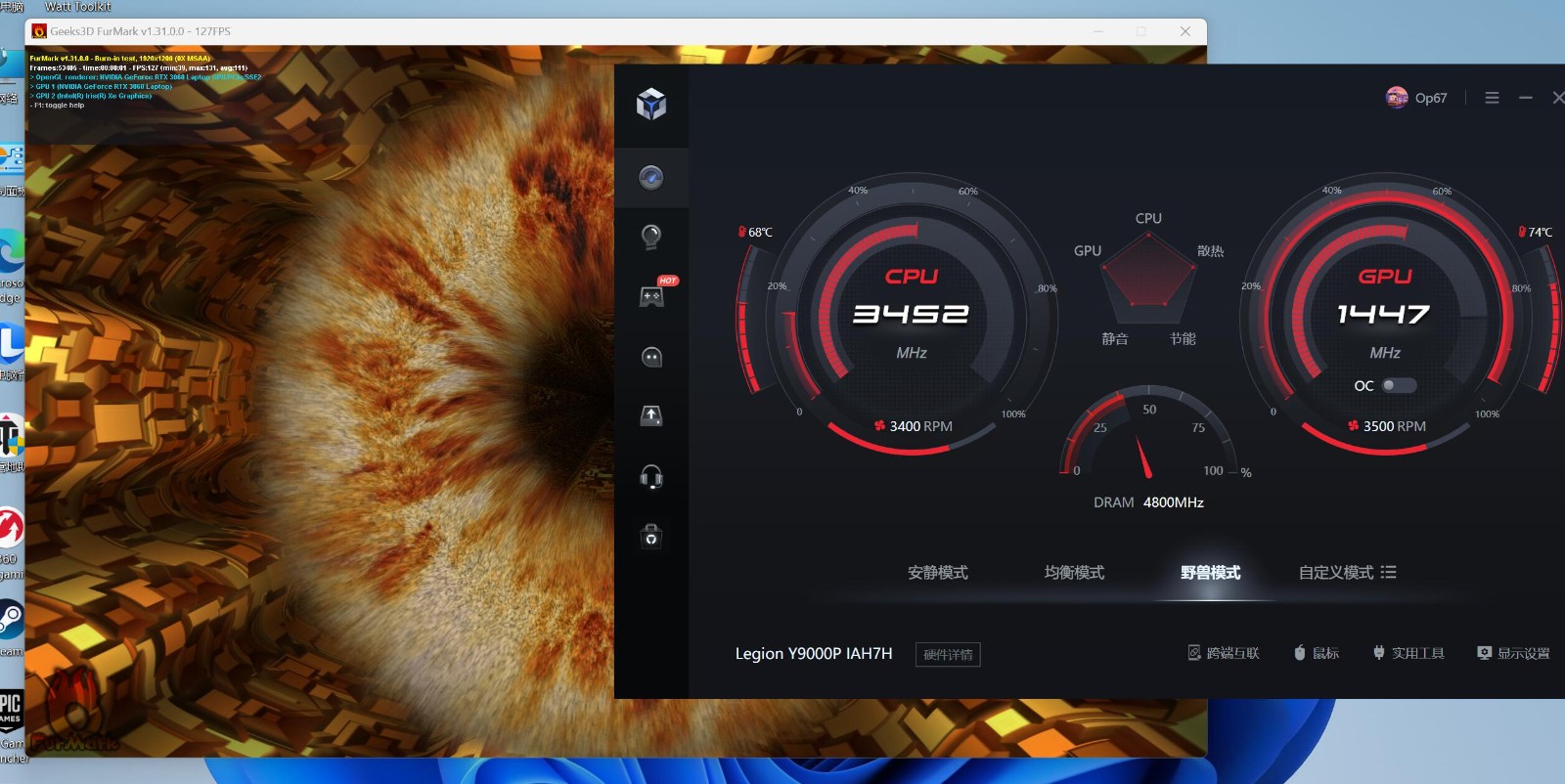Image resolution: width=1565 pixels, height=784 pixels.
Task: Open the dashboard gauge sidebar icon
Action: (x=651, y=177)
